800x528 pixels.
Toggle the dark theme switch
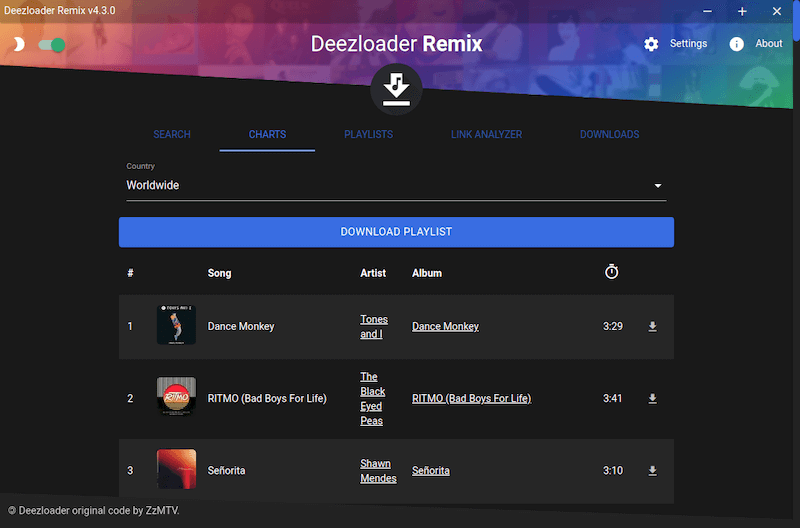[x=52, y=45]
